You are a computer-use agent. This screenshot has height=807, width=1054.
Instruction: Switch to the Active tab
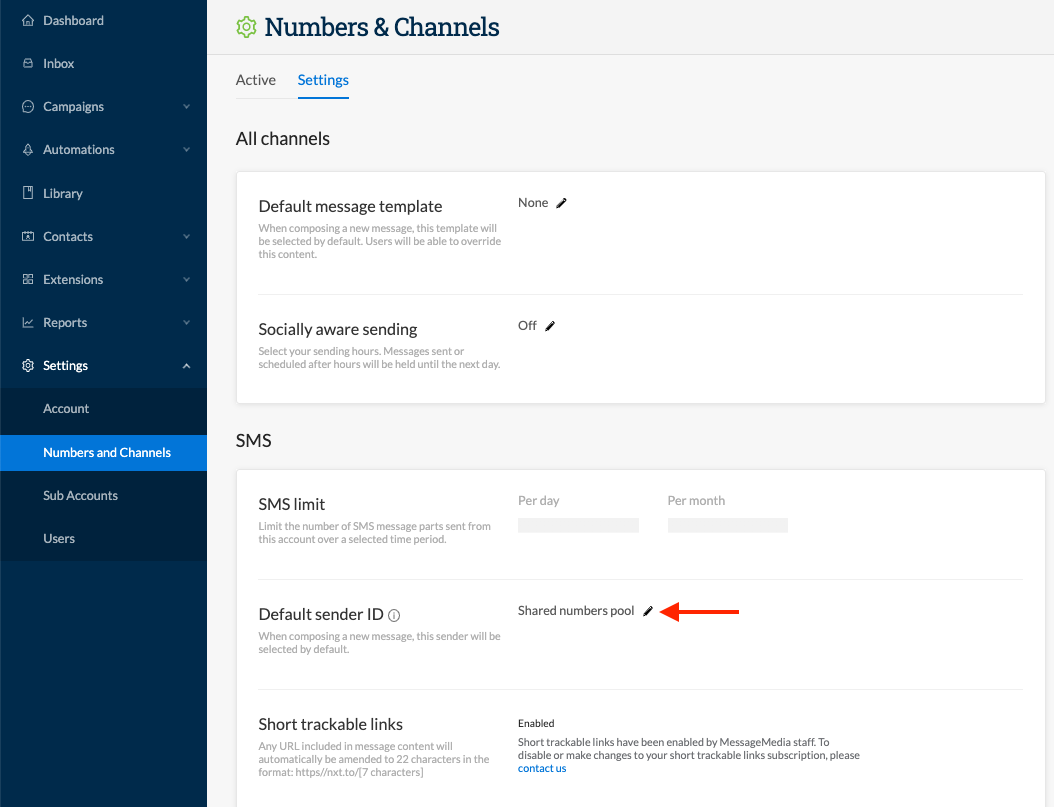255,80
